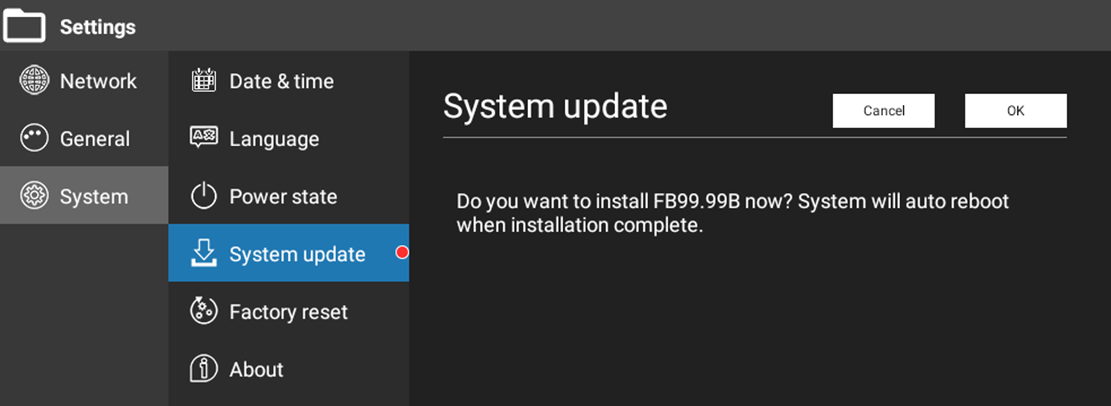Click the General three-dots icon
This screenshot has height=406, width=1111.
coord(33,138)
